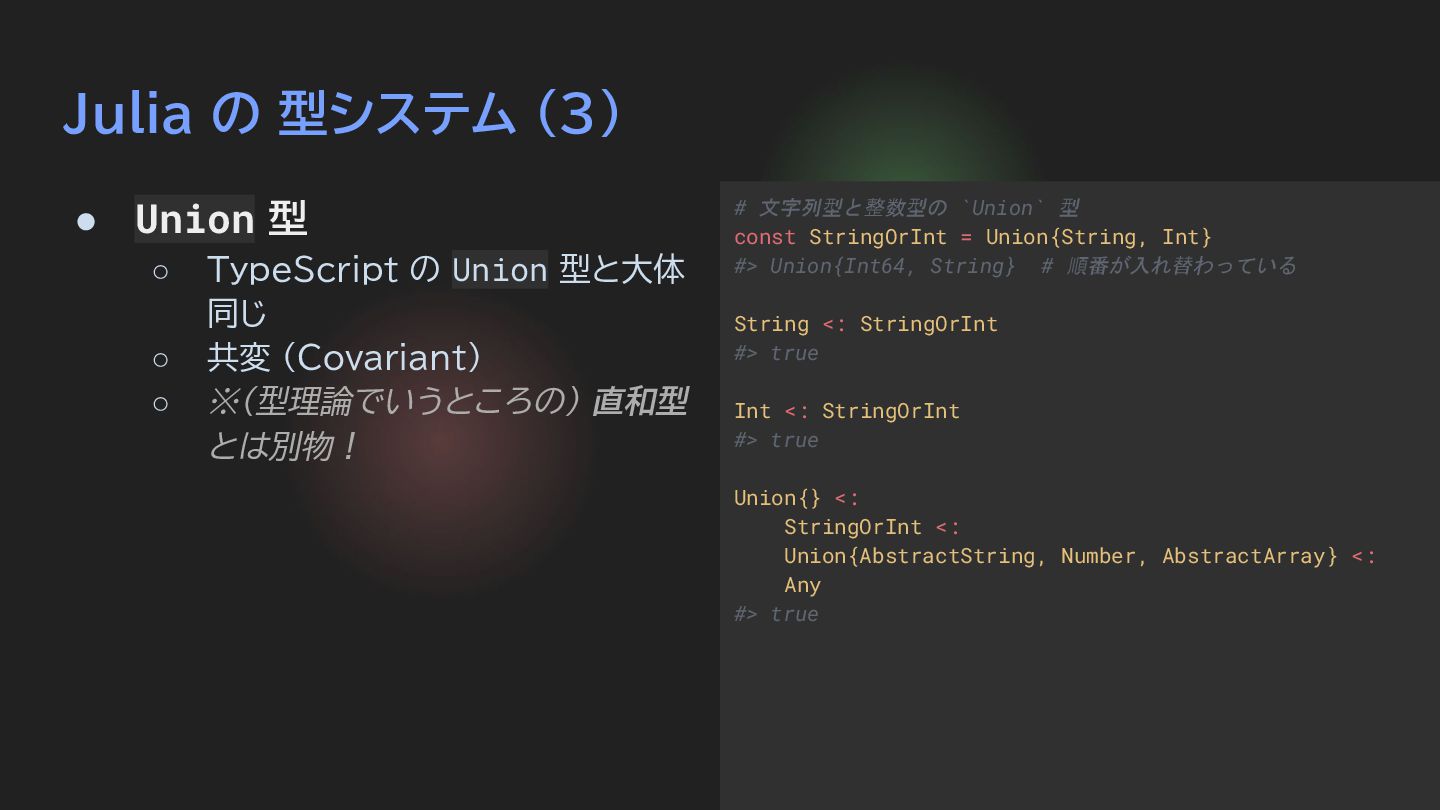Viewport: 1440px width, 810px height.
Task: Click the code word 'Any'
Action: 803,585
